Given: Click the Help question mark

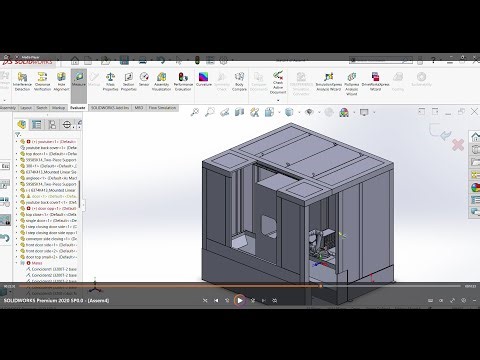Looking at the screenshot, I should 433,61.
